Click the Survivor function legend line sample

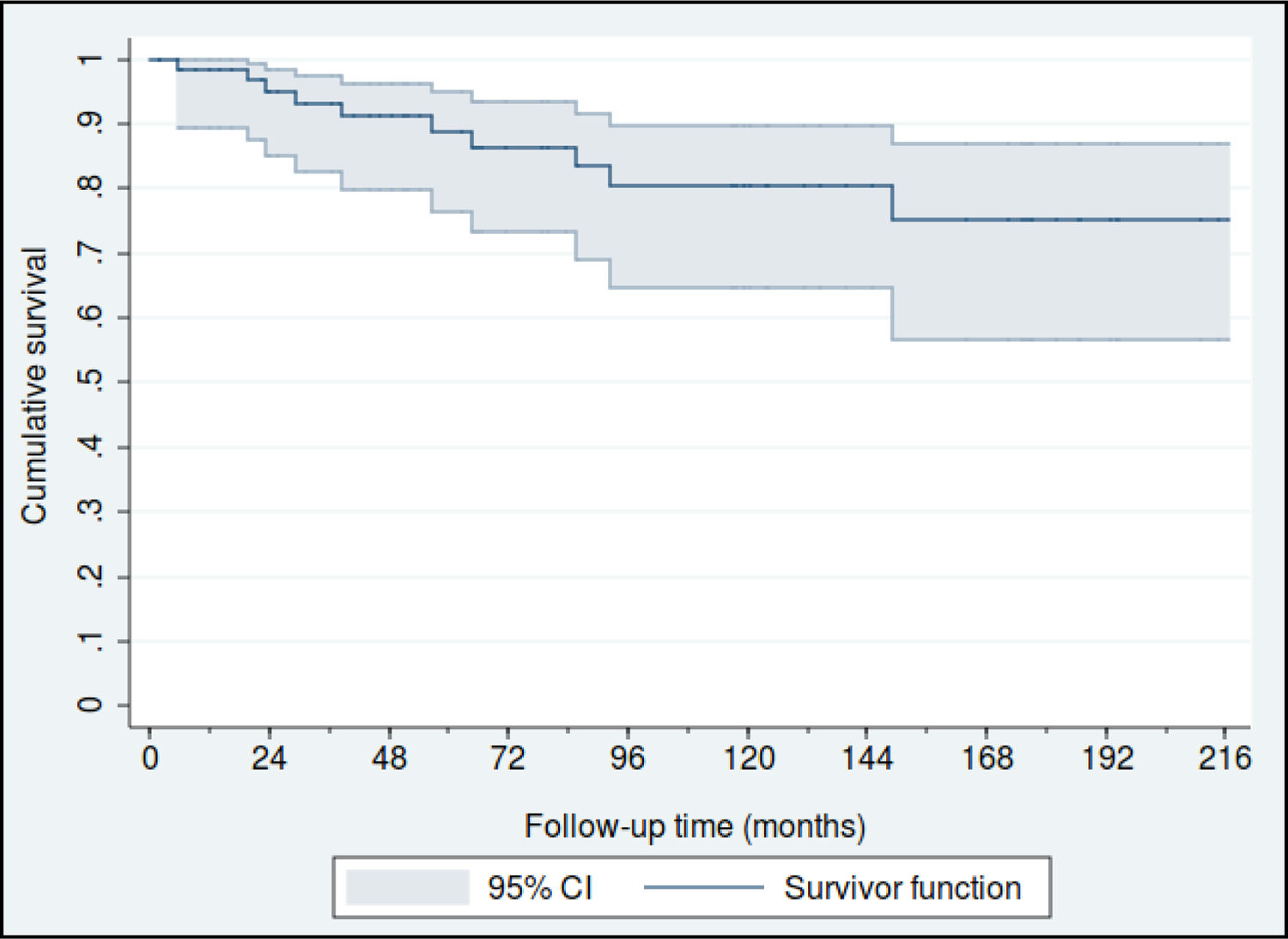click(x=703, y=887)
